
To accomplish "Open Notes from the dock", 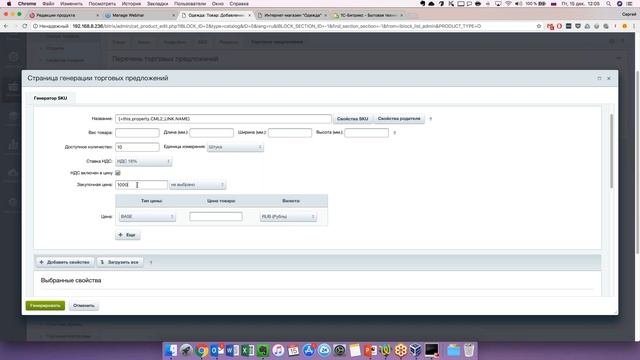I will [355, 350].
